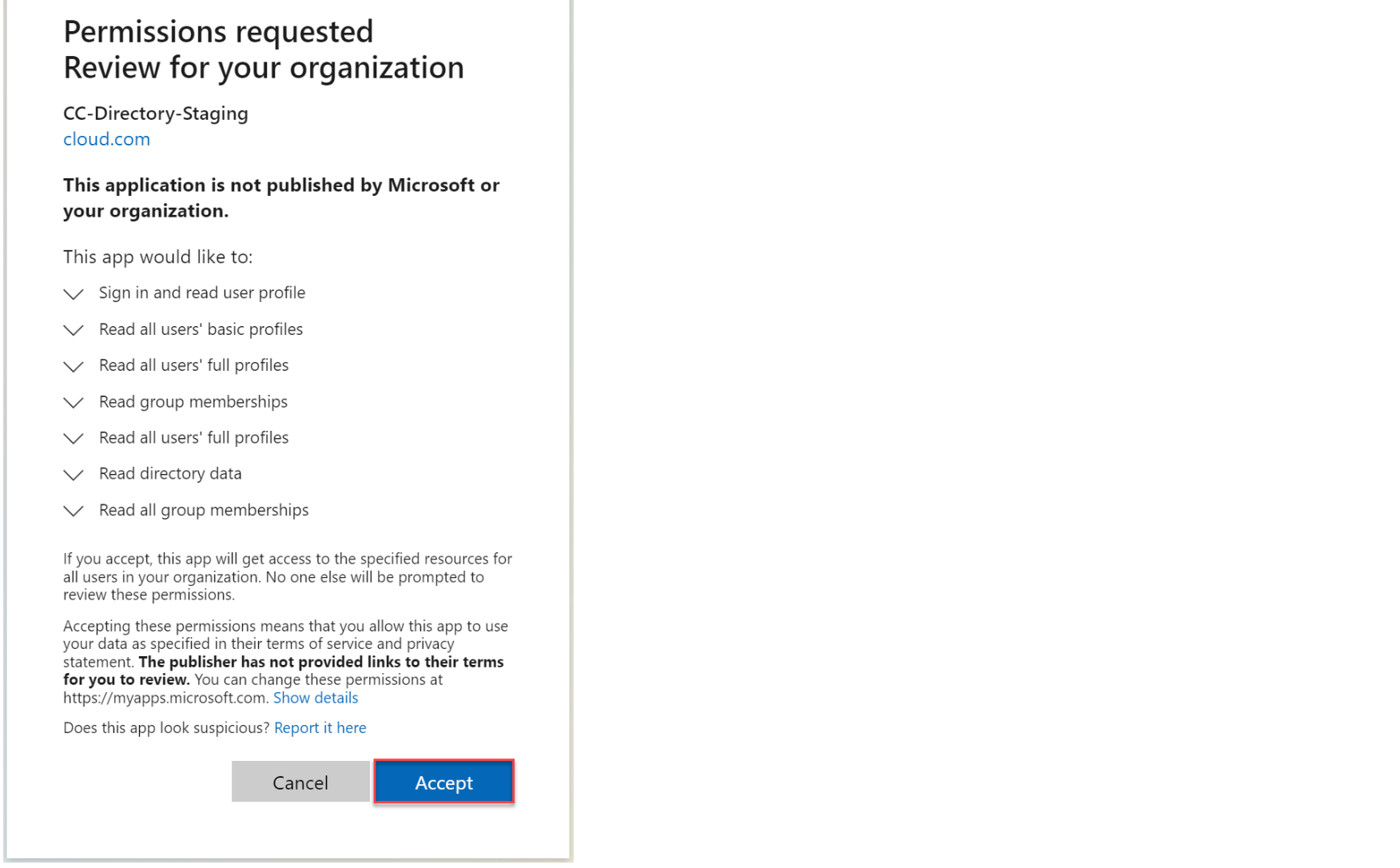The image size is (1400, 868).
Task: Click the myapps.microsoft.com URL text
Action: click(x=164, y=698)
